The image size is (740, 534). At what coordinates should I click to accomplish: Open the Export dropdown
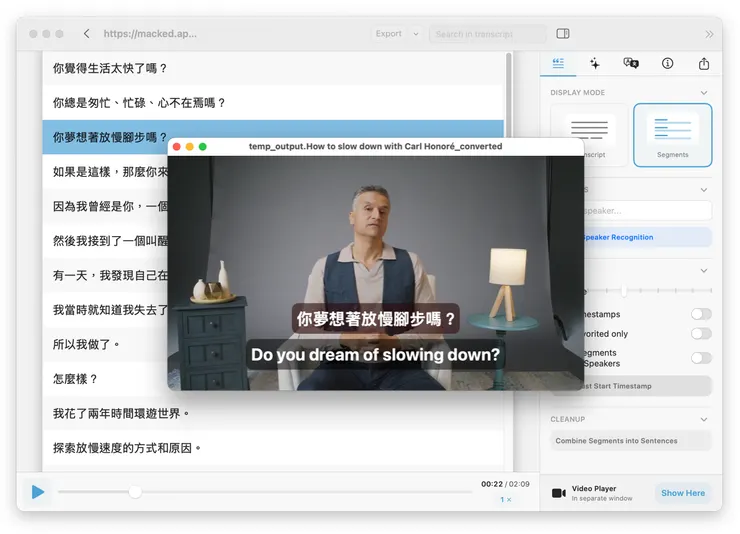(388, 33)
